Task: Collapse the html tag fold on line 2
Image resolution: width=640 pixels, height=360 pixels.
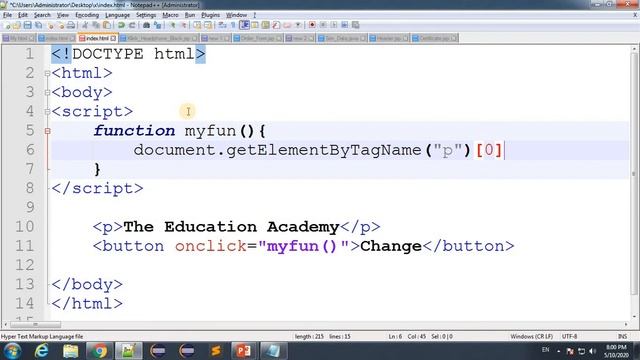Action: coord(47,73)
